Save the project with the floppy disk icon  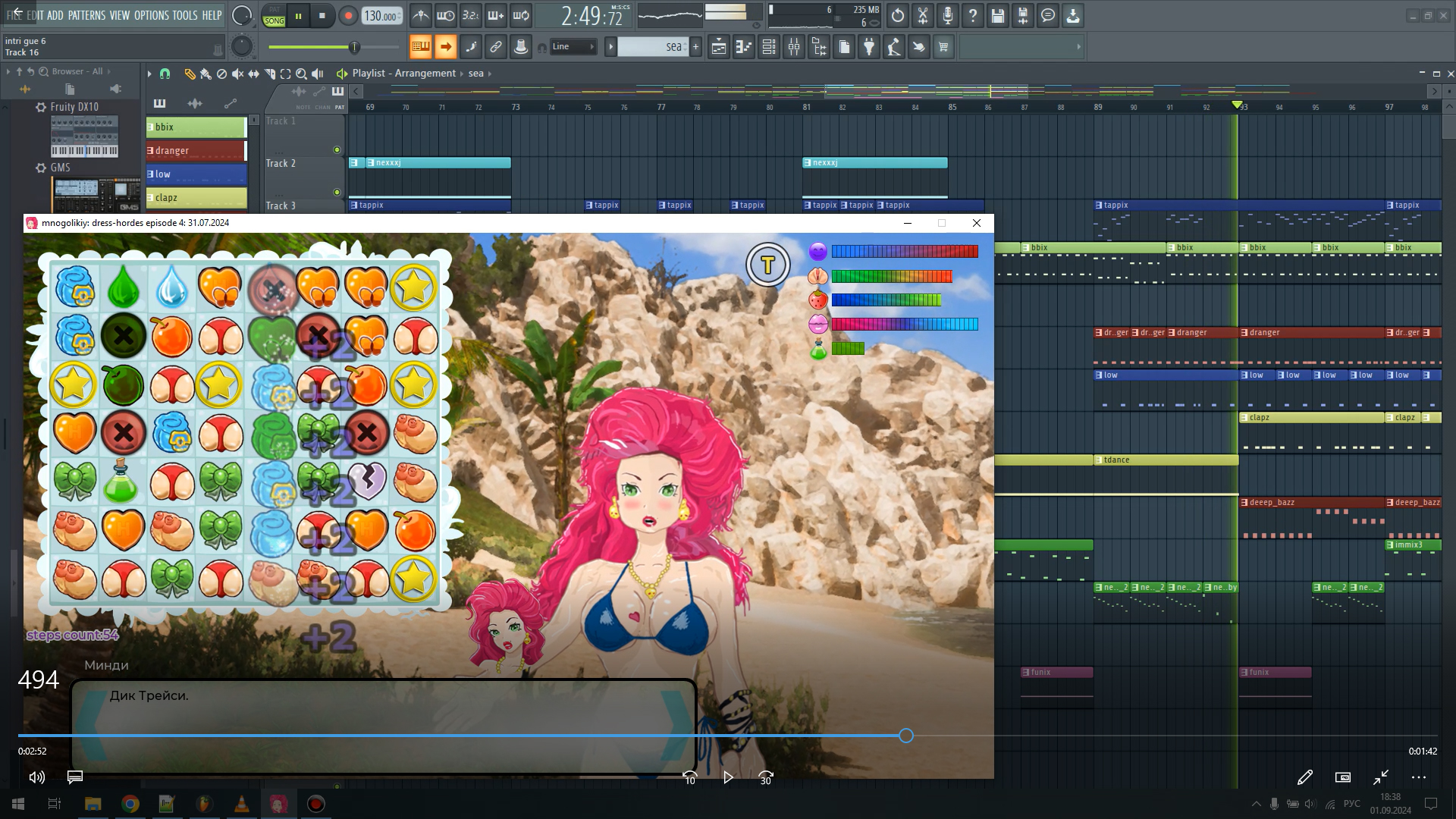[x=998, y=15]
